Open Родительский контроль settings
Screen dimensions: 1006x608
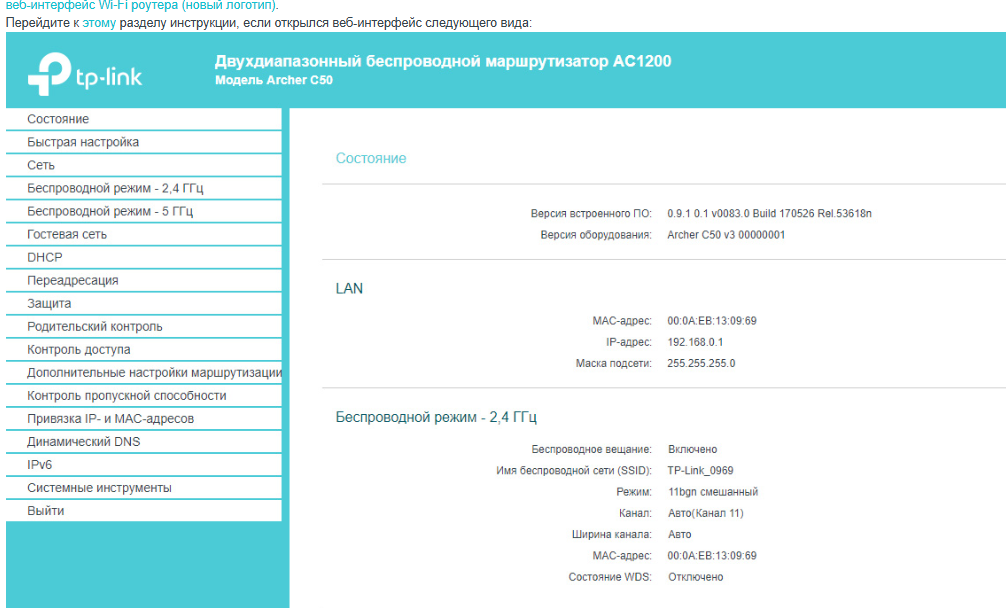[144, 326]
